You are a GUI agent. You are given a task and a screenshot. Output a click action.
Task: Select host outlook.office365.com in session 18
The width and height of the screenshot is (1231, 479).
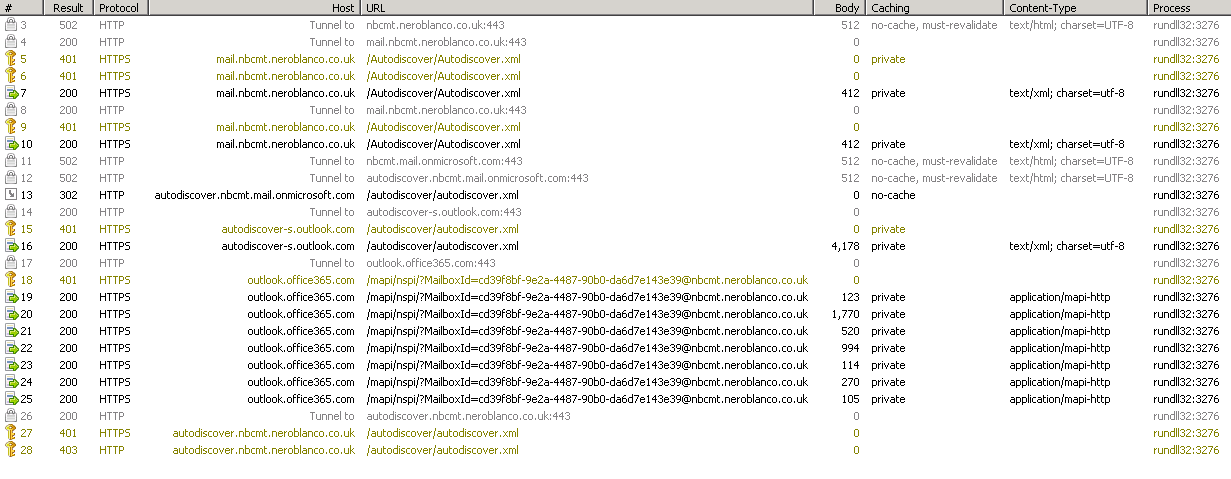point(301,280)
